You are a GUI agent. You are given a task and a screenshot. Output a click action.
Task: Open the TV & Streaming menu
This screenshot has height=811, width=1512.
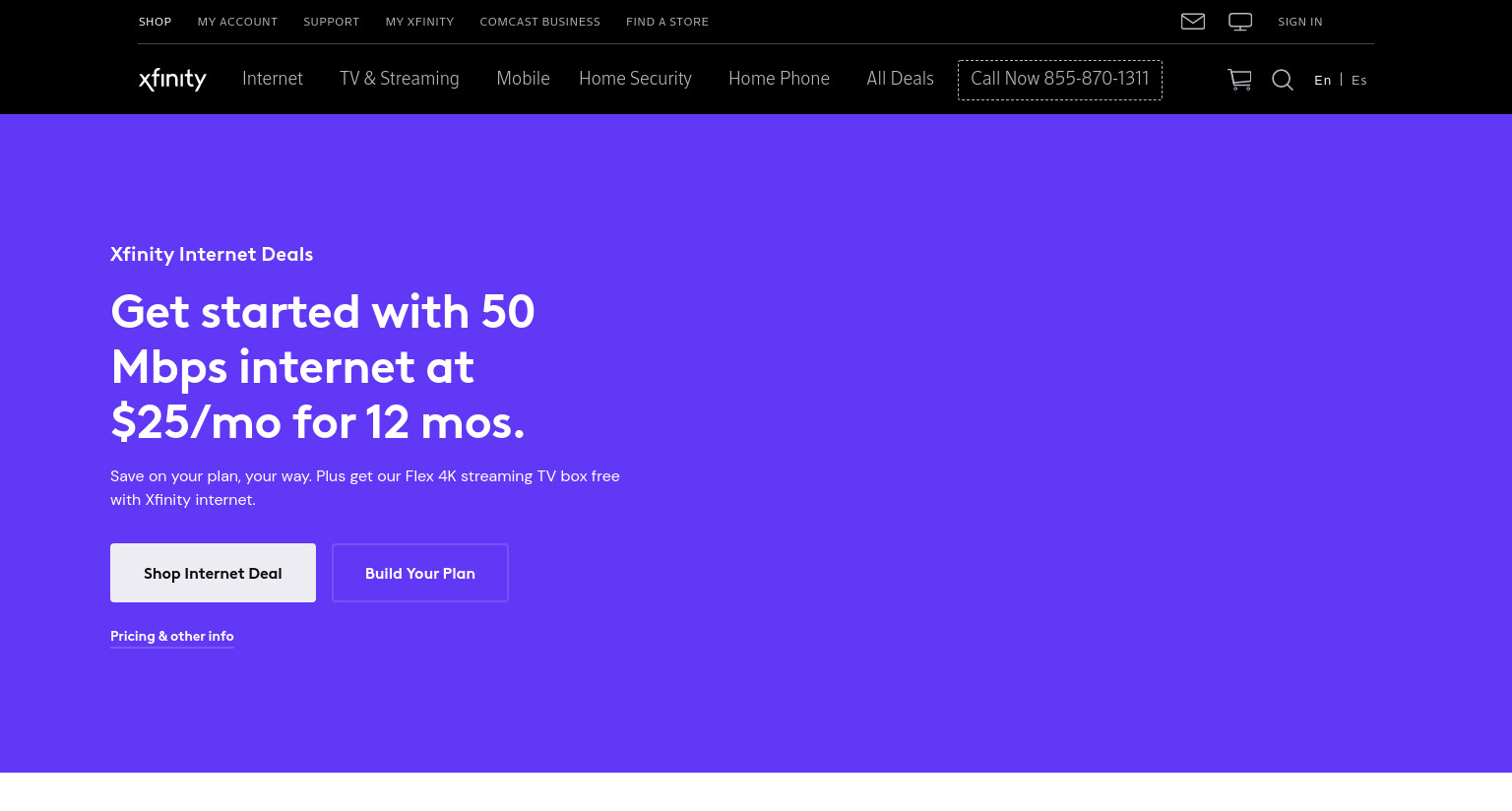(x=399, y=79)
